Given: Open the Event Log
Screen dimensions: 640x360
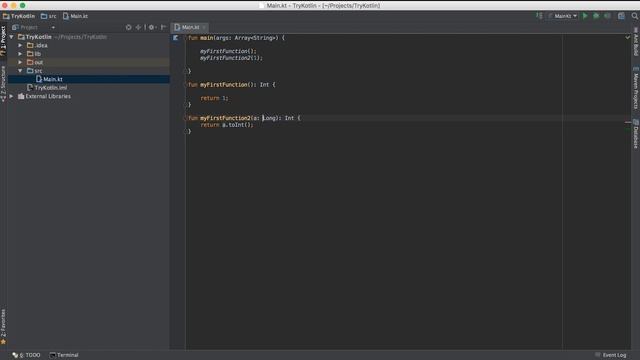Looking at the screenshot, I should tap(611, 355).
